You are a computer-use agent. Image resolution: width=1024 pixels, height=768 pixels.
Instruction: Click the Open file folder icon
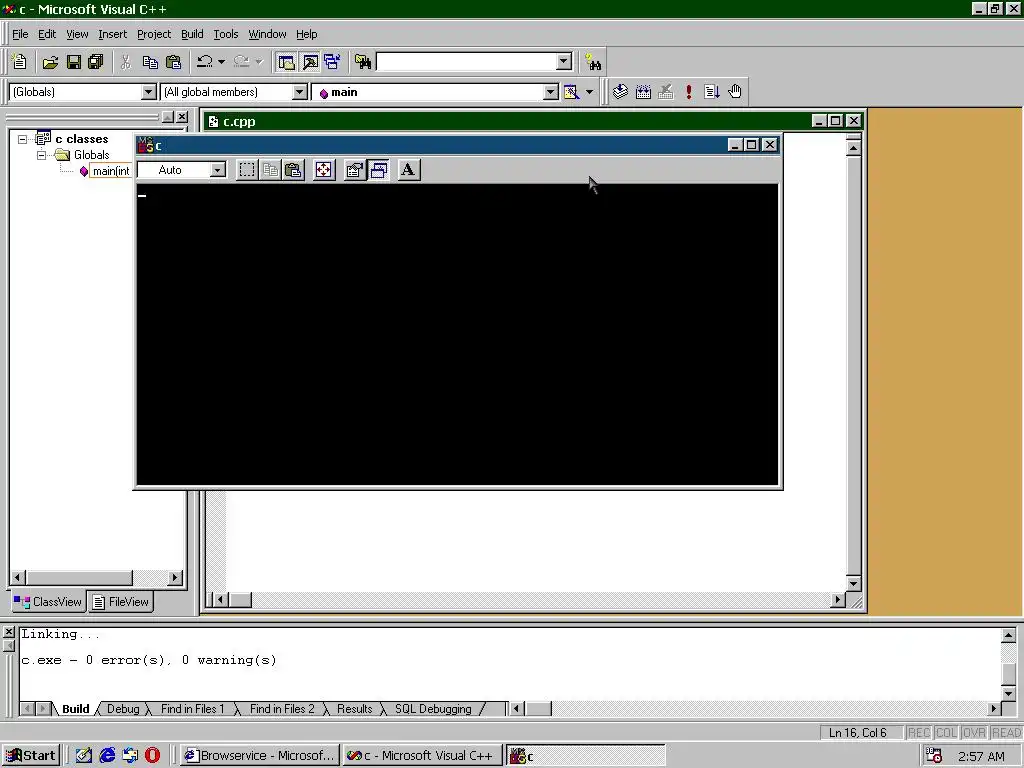pos(50,62)
